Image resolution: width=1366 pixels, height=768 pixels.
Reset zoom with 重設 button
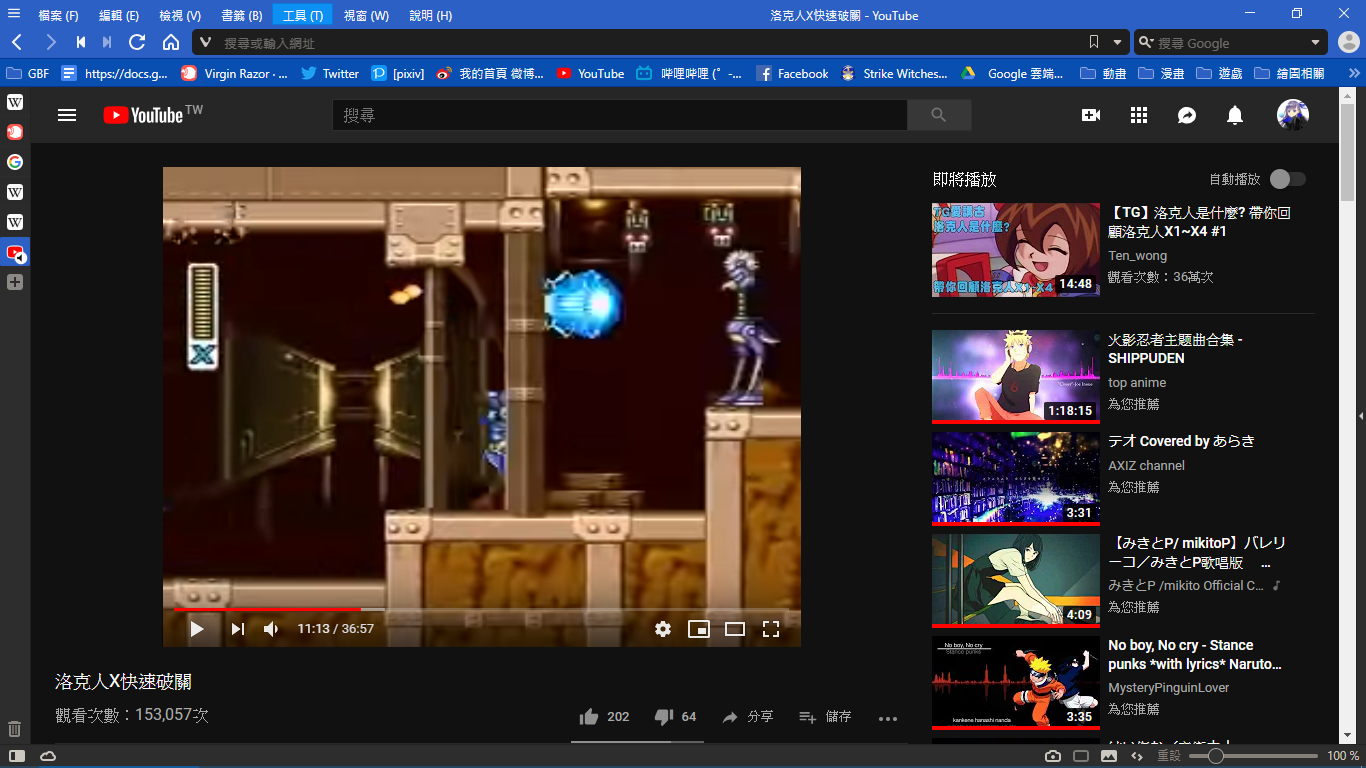pos(1169,756)
